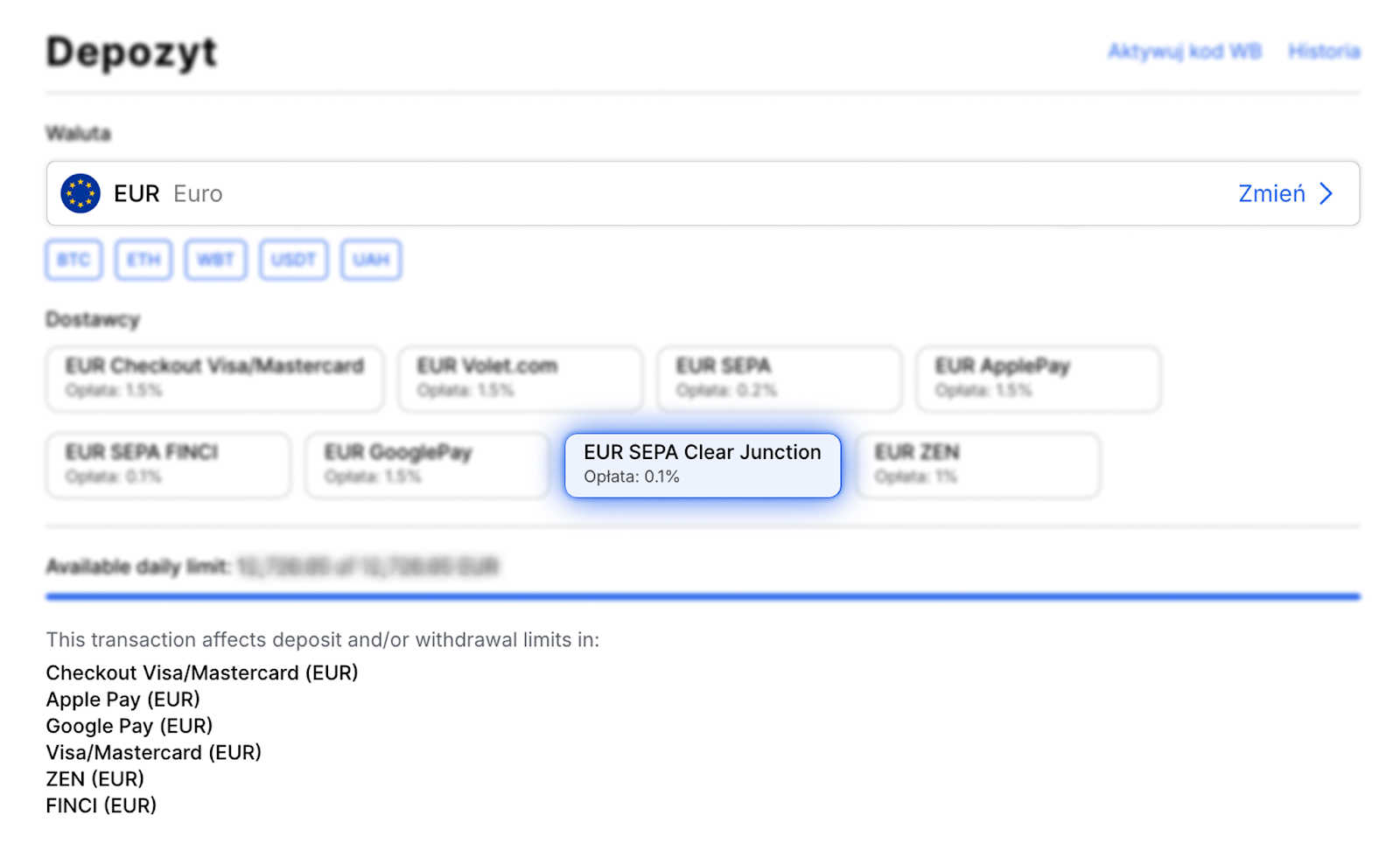Choose the EUR GooglePay provider

(427, 464)
